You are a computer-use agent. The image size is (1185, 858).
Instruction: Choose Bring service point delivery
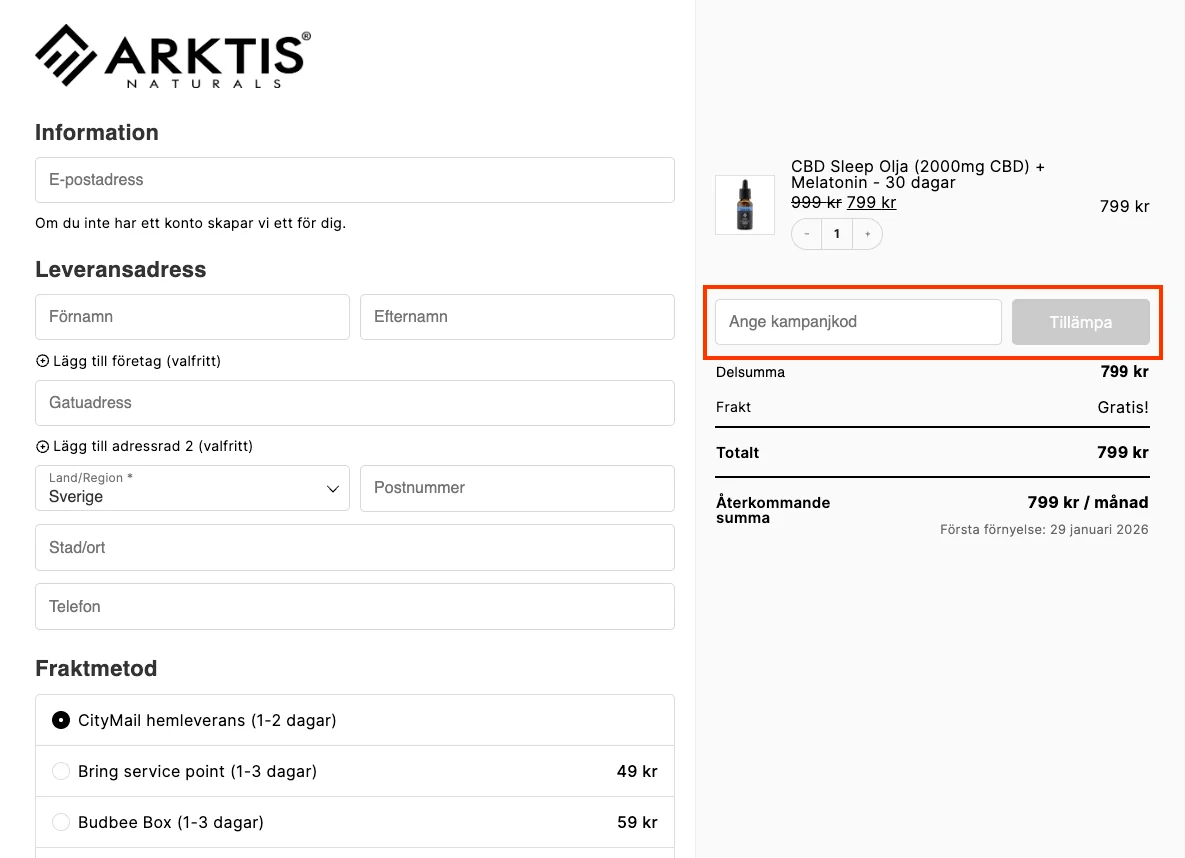click(x=60, y=770)
